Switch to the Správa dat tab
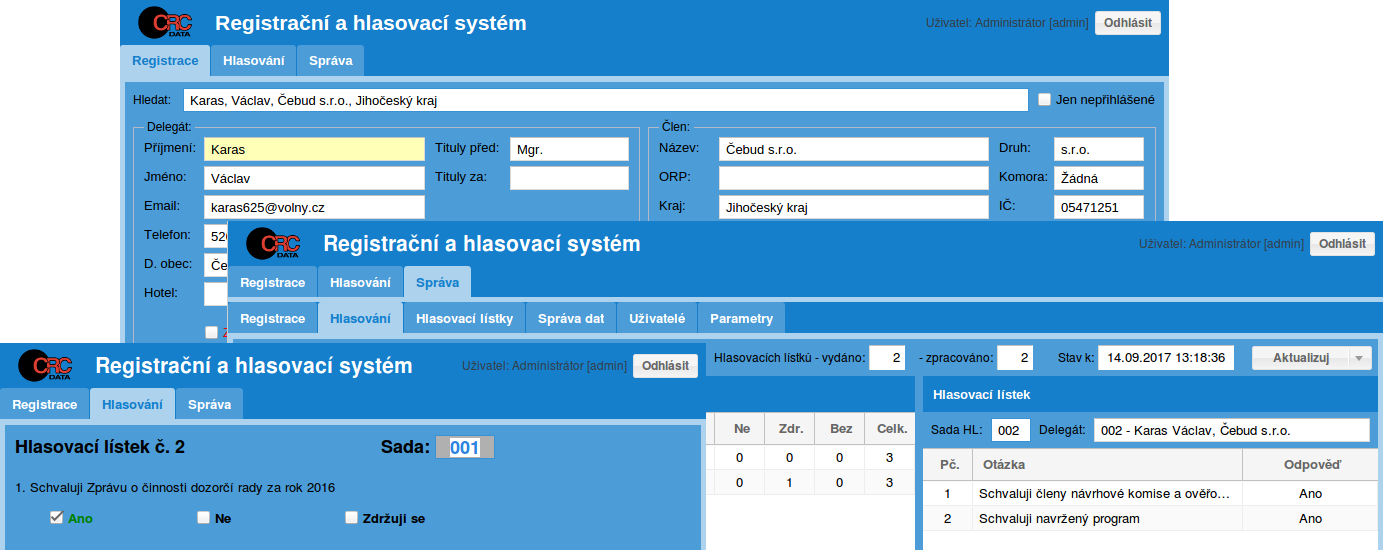 pos(570,319)
